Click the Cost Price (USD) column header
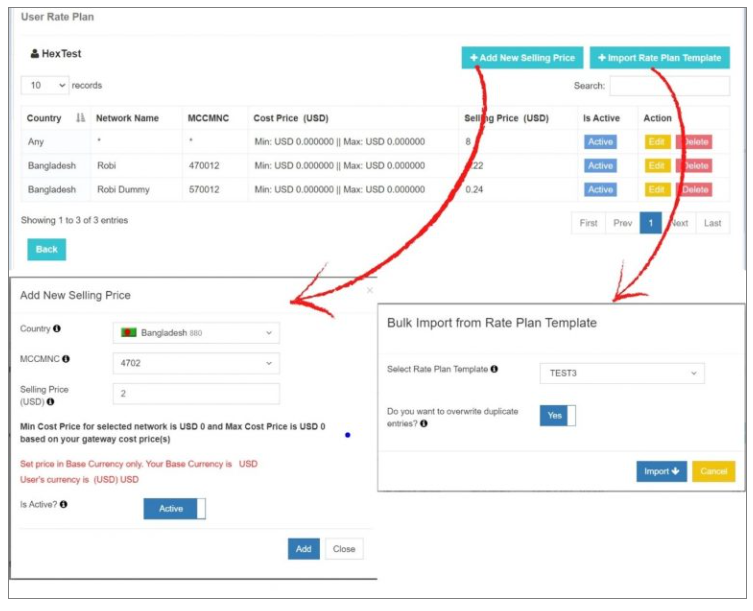 pos(291,118)
